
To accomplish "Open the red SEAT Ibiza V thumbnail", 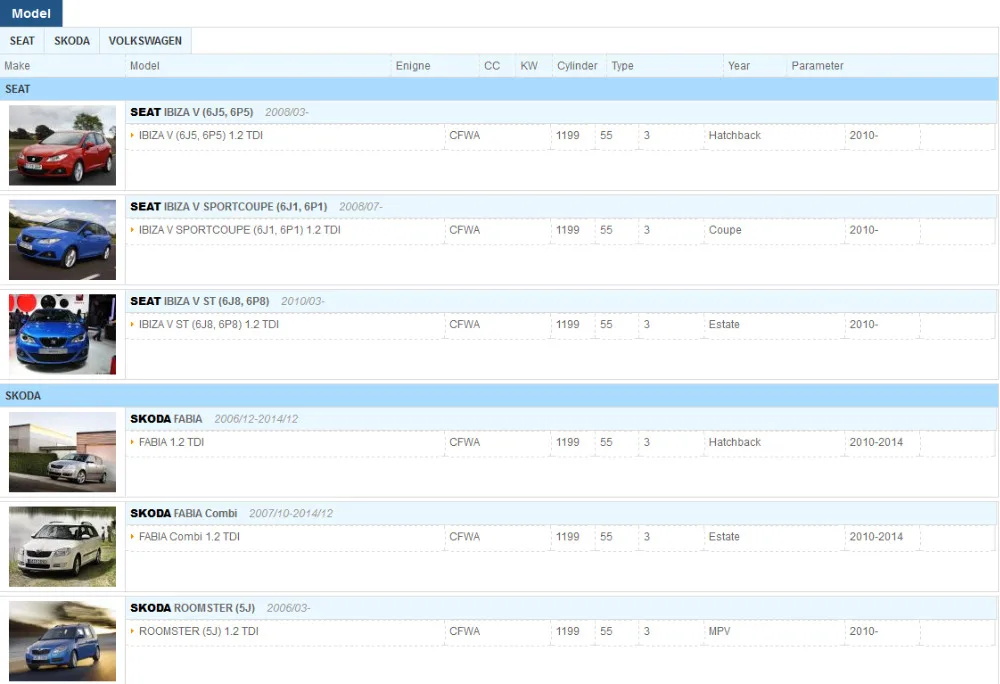I will pyautogui.click(x=62, y=145).
